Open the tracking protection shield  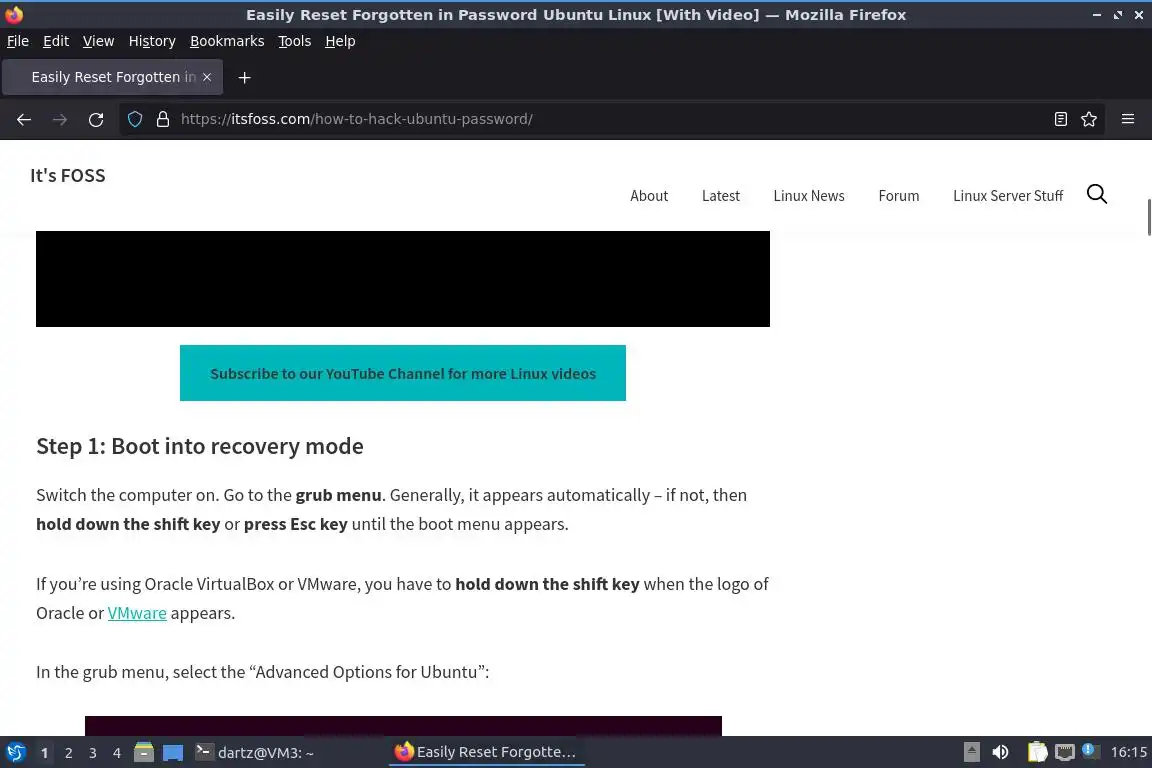pyautogui.click(x=135, y=119)
